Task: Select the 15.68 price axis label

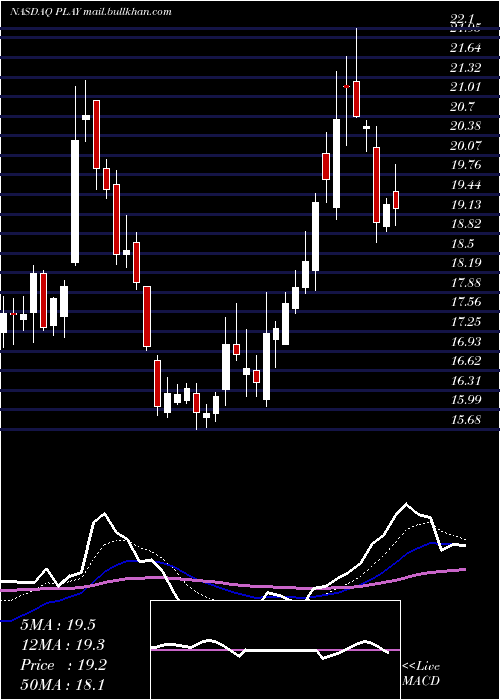Action: [466, 420]
